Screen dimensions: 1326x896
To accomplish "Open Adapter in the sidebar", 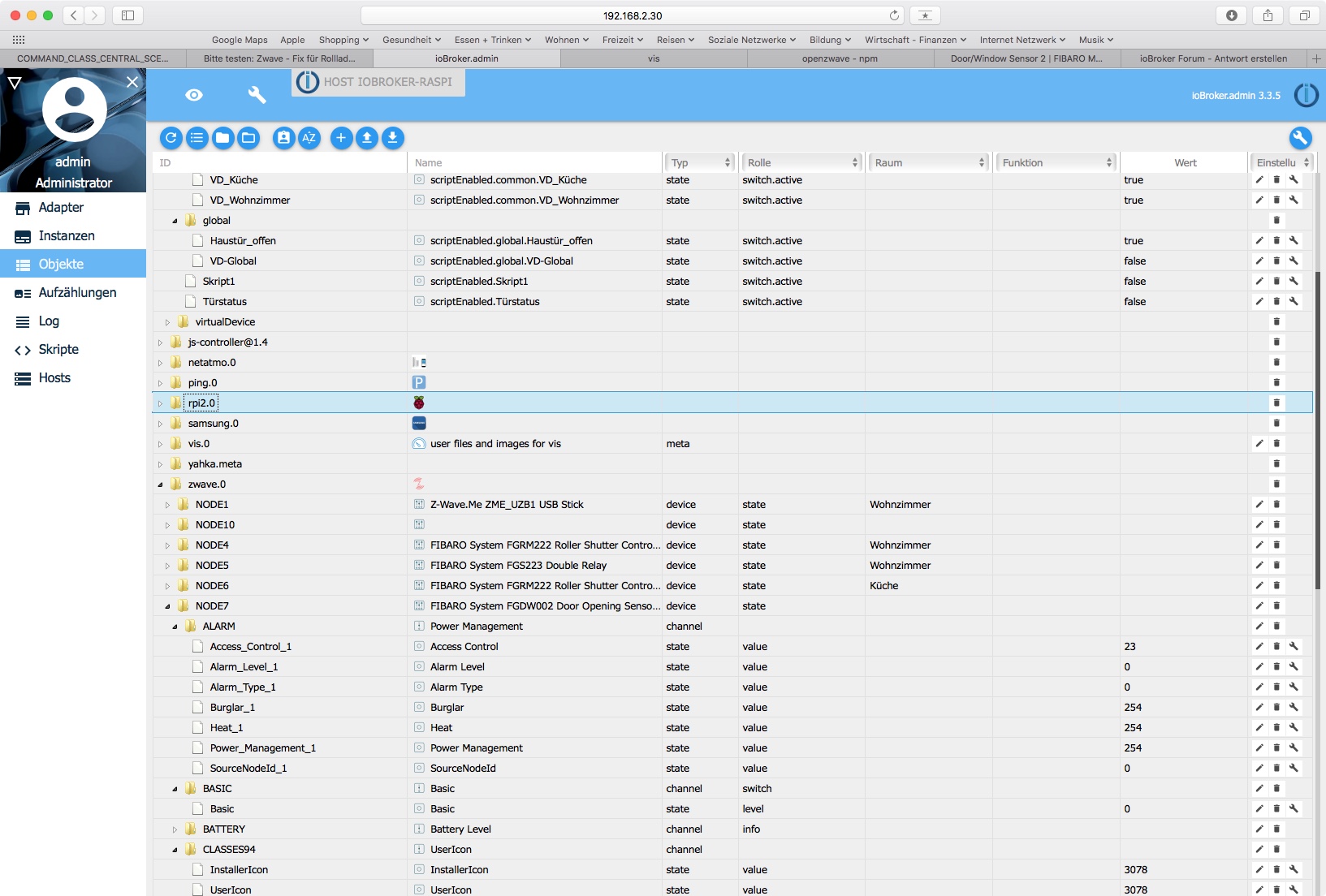I will 73,208.
